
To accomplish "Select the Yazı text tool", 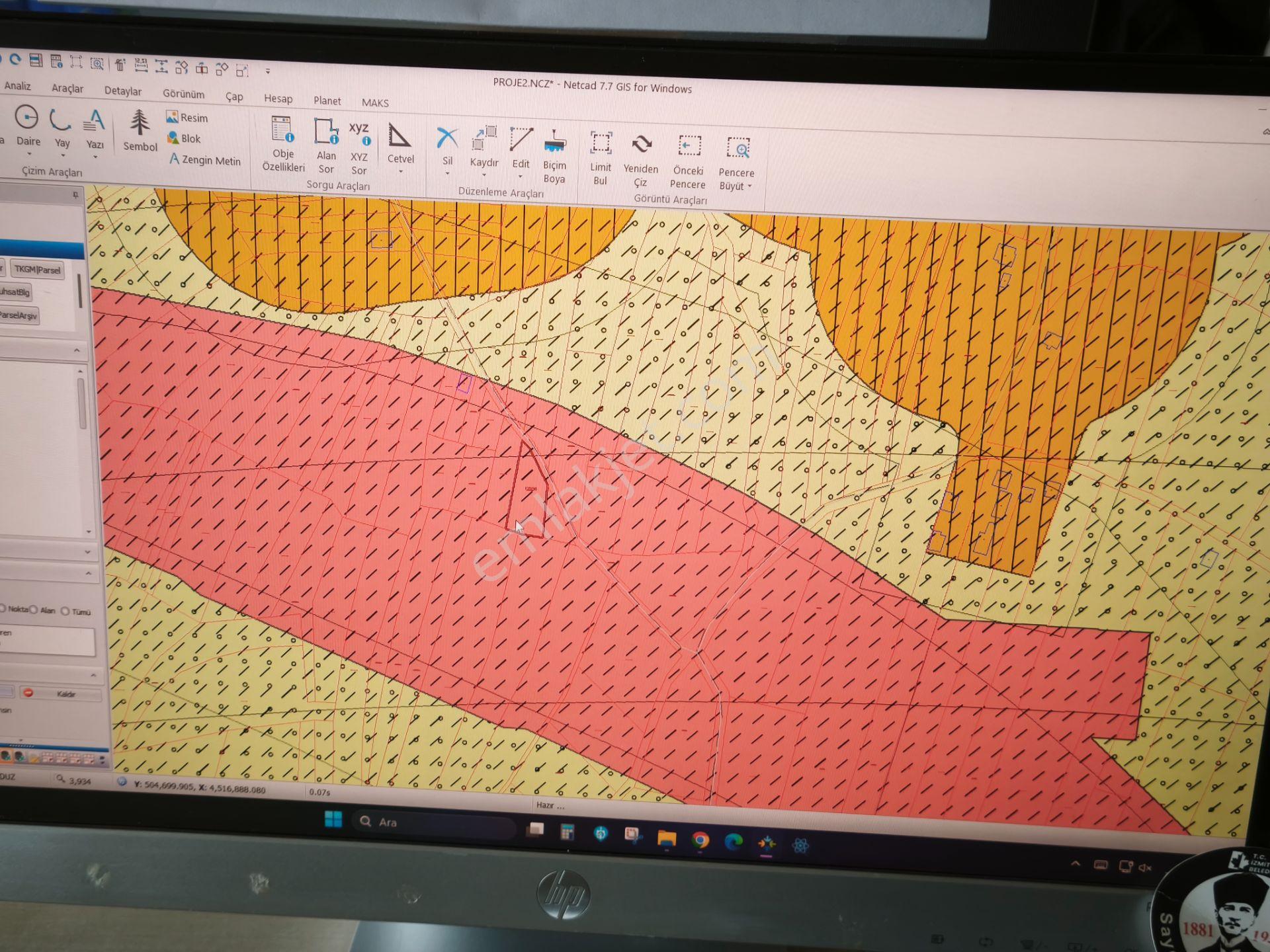I will point(95,128).
